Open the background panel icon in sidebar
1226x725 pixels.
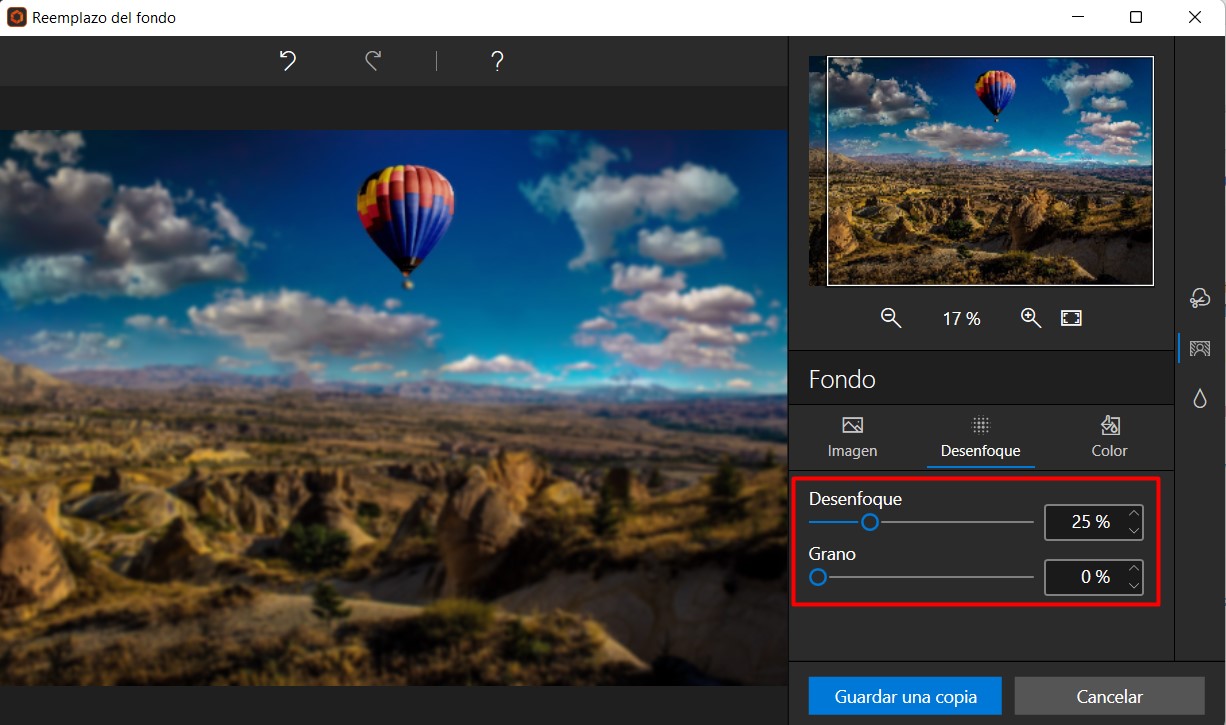(x=1200, y=348)
